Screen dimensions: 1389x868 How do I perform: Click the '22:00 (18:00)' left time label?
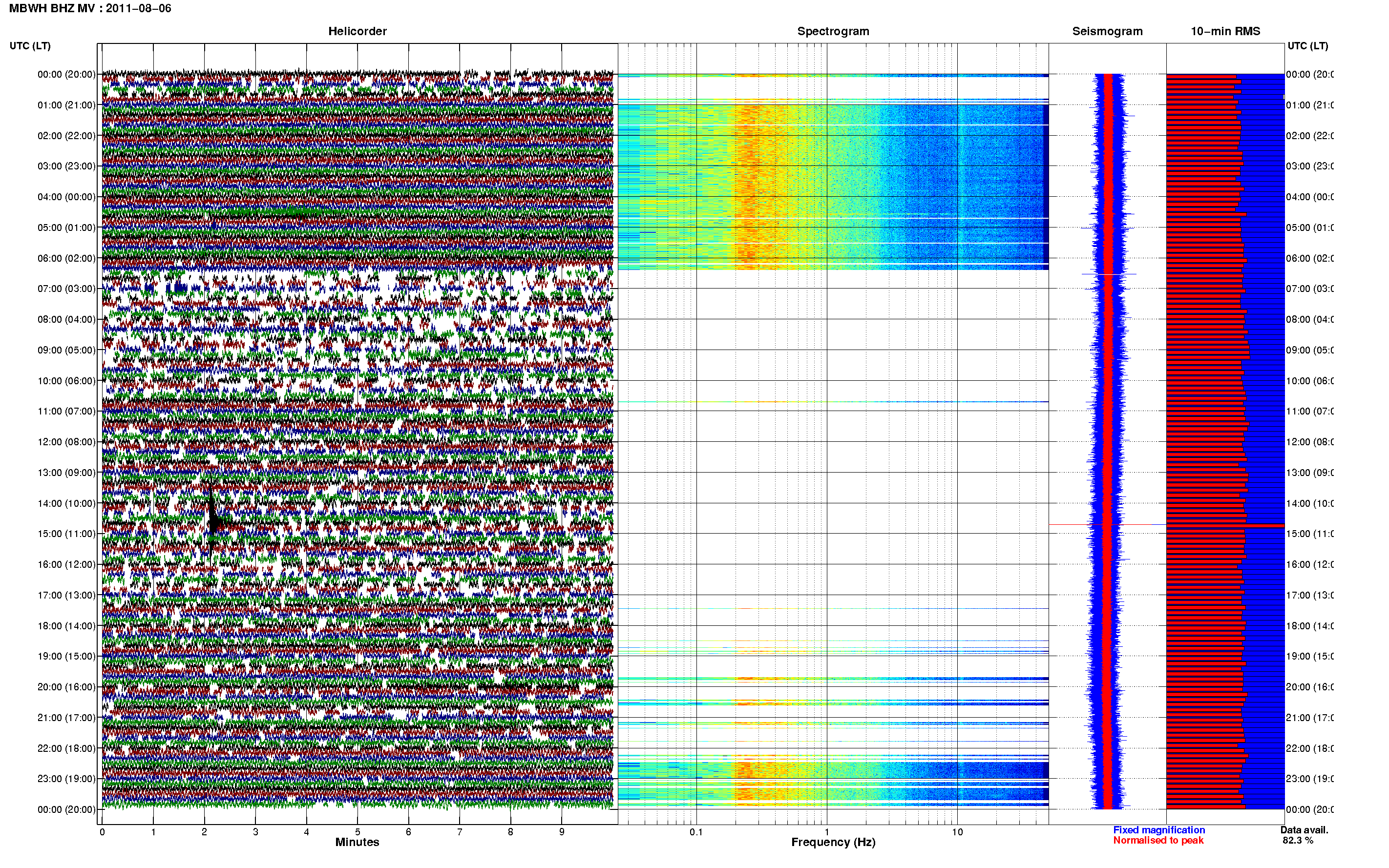point(66,748)
